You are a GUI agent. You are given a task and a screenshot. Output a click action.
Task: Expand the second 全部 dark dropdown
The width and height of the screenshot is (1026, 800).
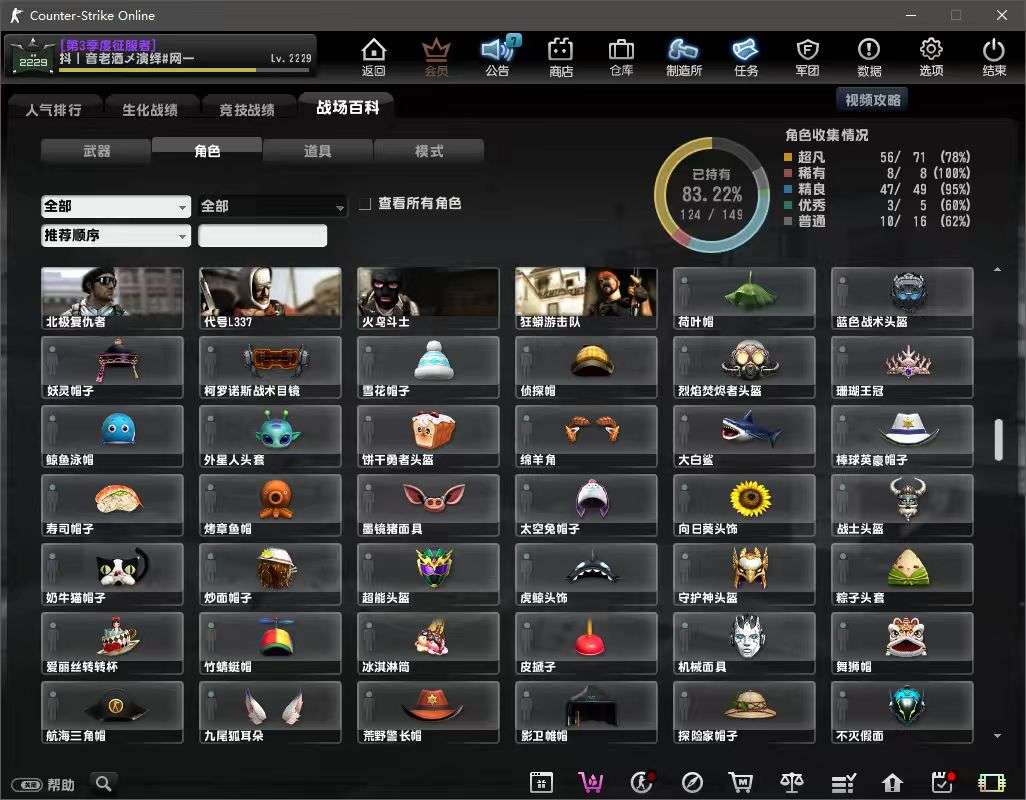[x=272, y=207]
